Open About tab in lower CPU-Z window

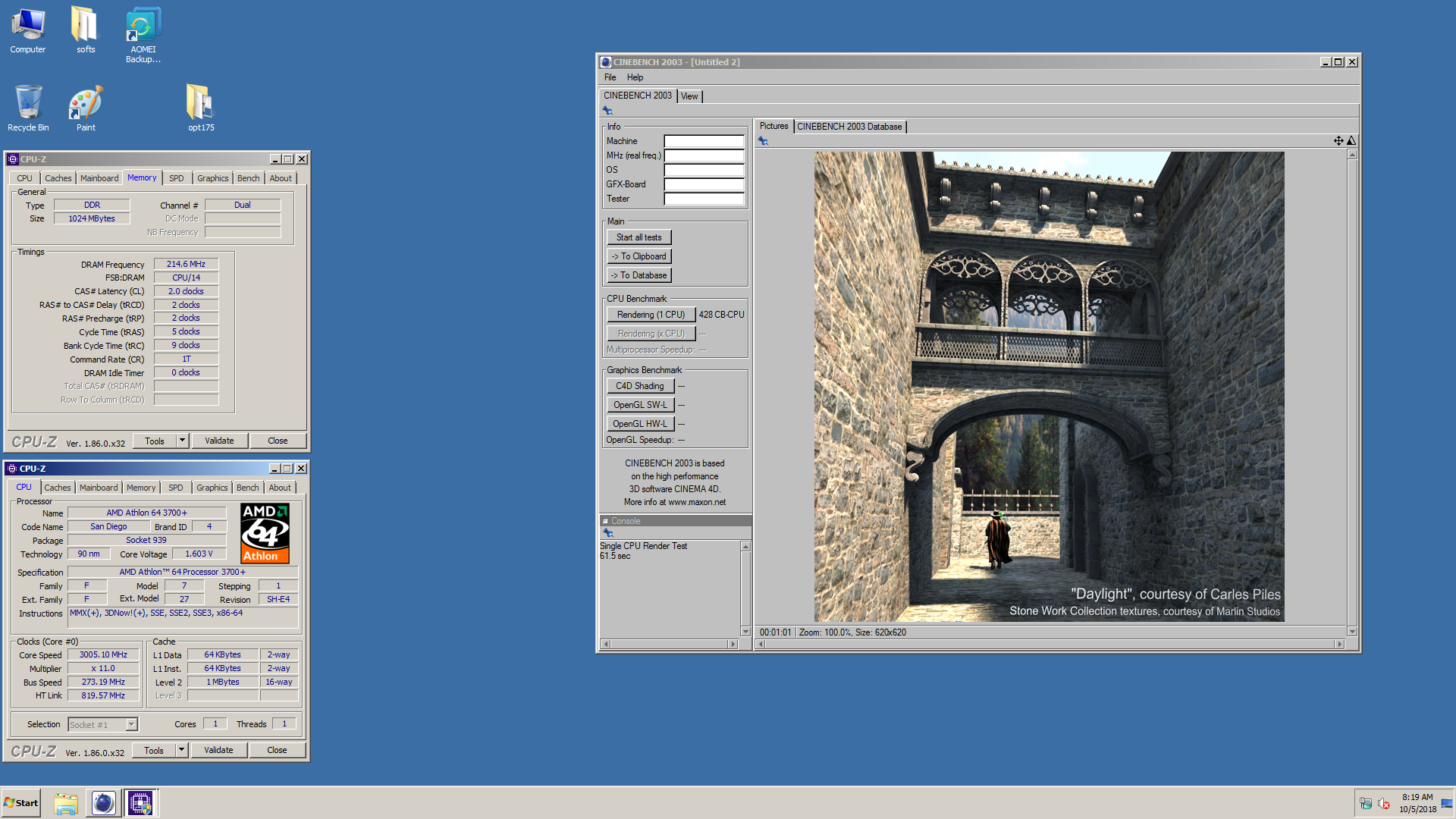[280, 488]
